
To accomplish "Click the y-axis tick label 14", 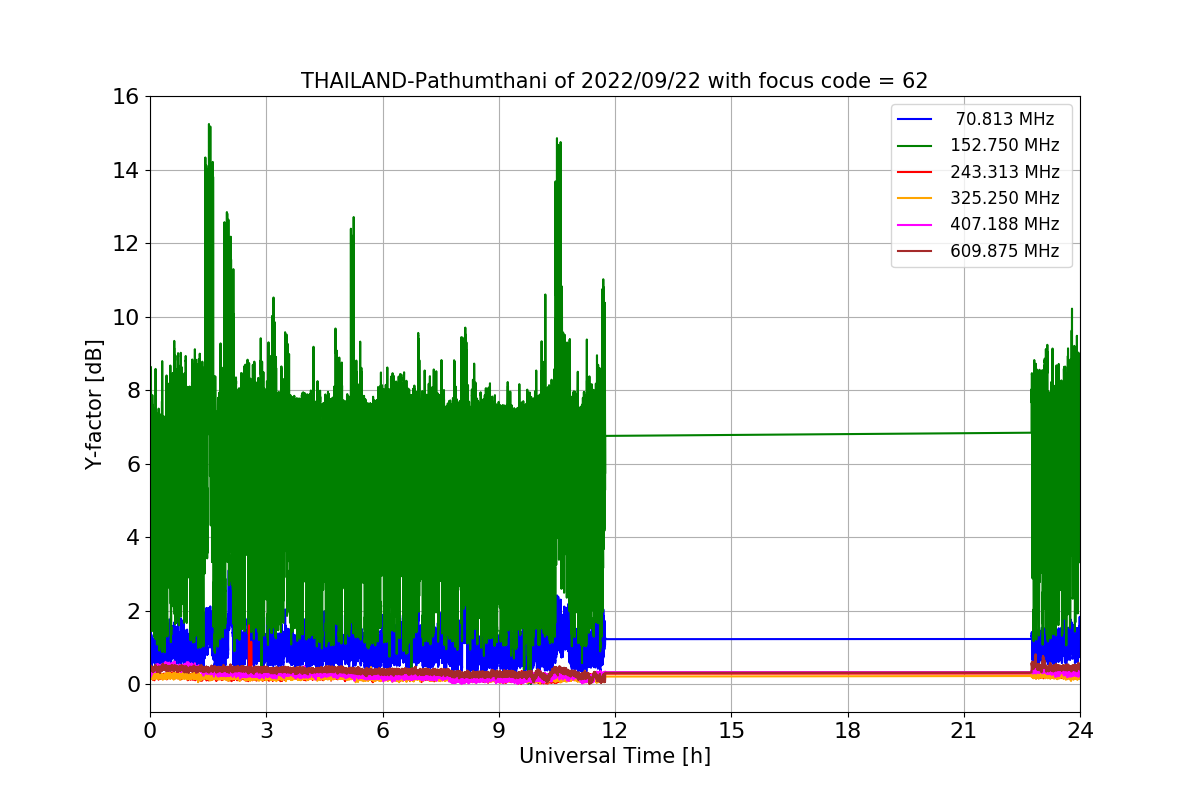I will tap(126, 170).
